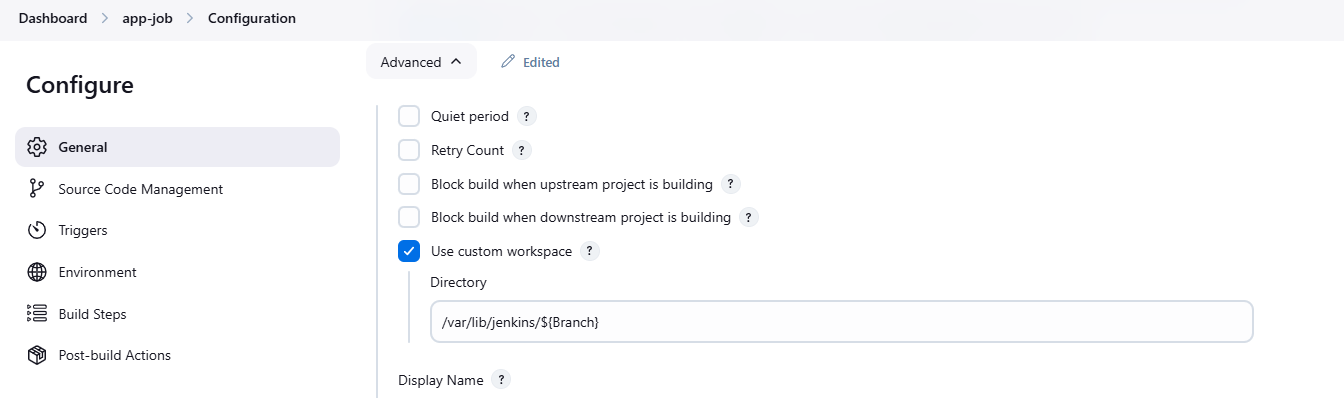Click the Environment globe icon
Viewport: 1344px width, 398px height.
[x=37, y=272]
